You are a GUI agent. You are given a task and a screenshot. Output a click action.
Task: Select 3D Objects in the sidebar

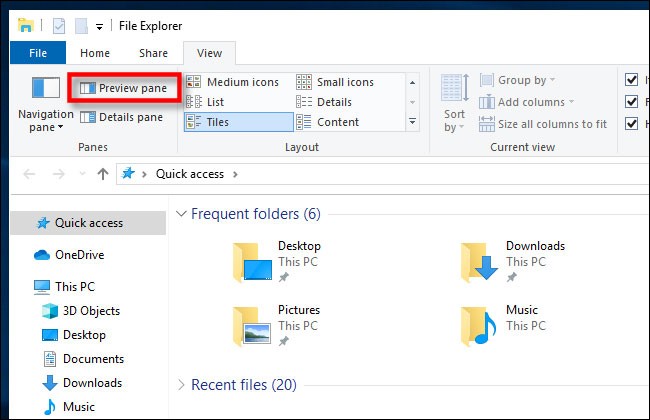[x=90, y=311]
